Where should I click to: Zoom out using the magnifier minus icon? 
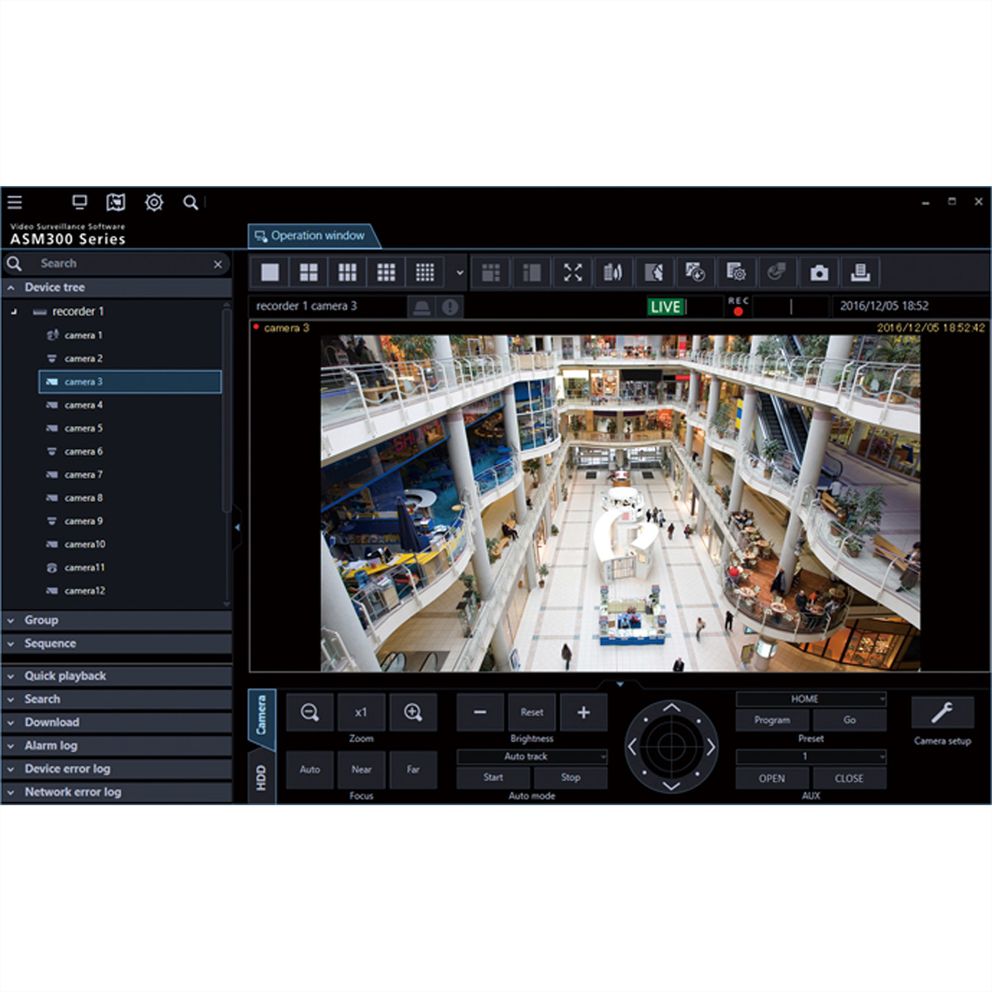coord(310,712)
